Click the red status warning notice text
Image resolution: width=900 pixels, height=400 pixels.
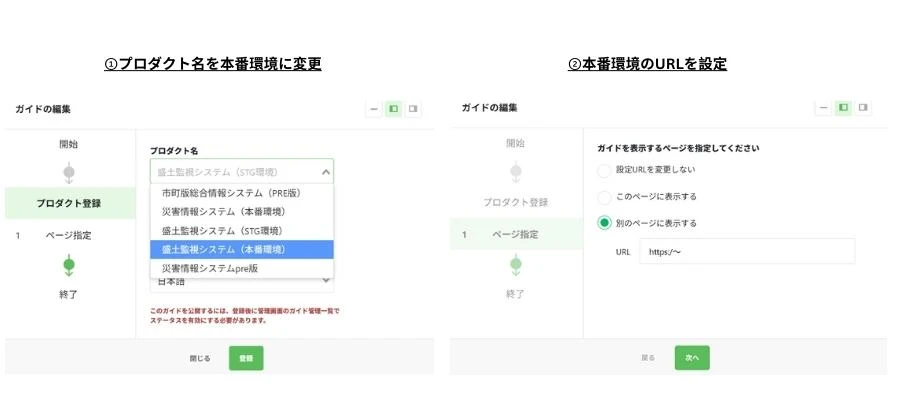pos(244,316)
